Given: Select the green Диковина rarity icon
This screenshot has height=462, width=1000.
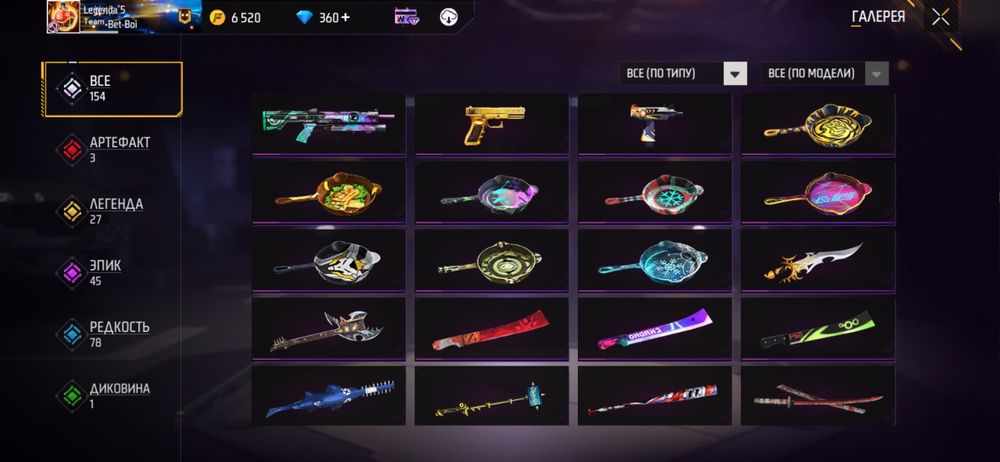Looking at the screenshot, I should [x=71, y=396].
